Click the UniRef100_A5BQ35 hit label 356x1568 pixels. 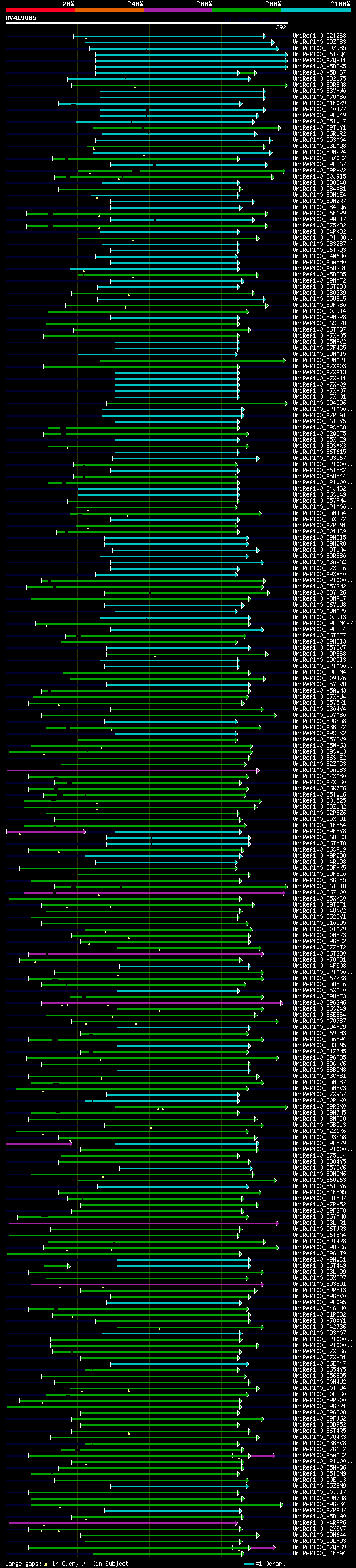click(x=319, y=275)
